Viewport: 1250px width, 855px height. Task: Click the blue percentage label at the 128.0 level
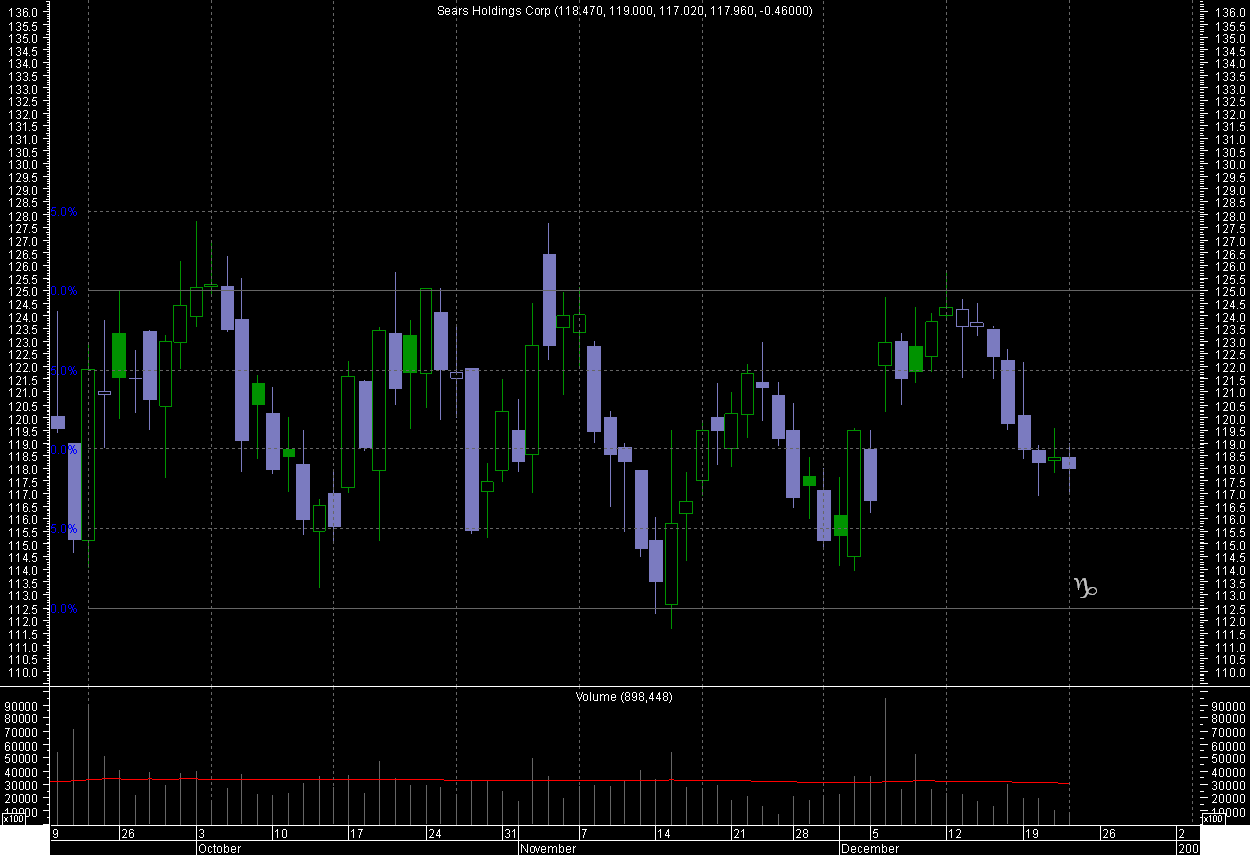click(64, 212)
